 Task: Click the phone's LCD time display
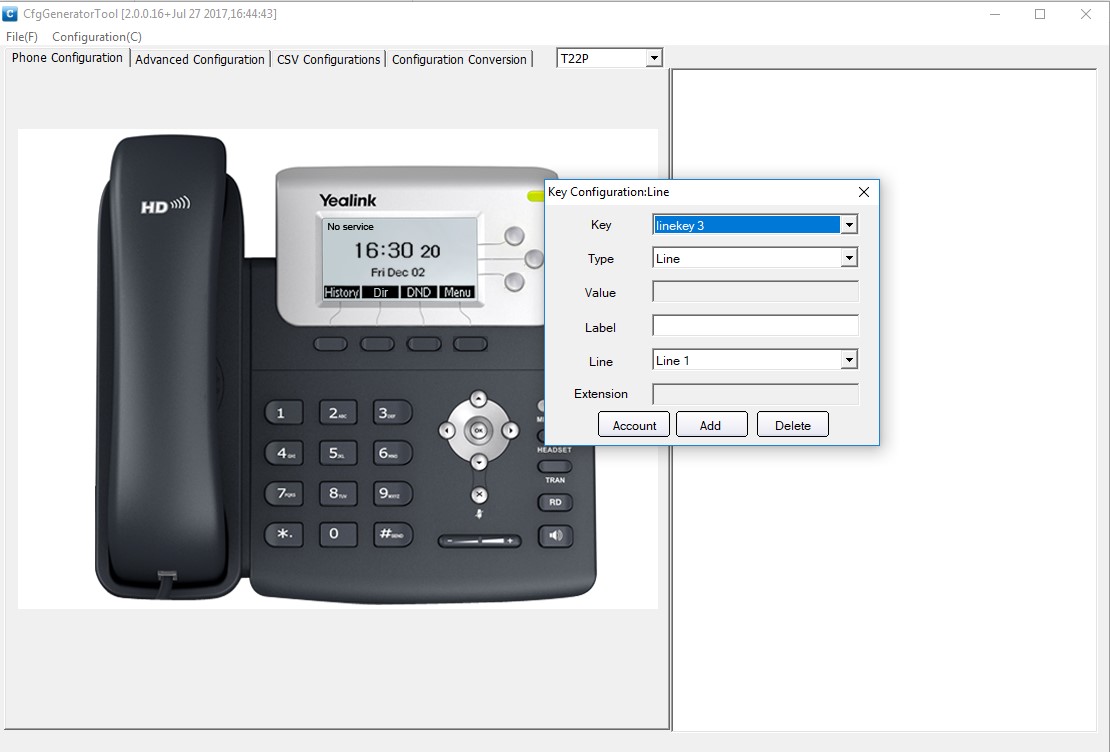click(397, 250)
